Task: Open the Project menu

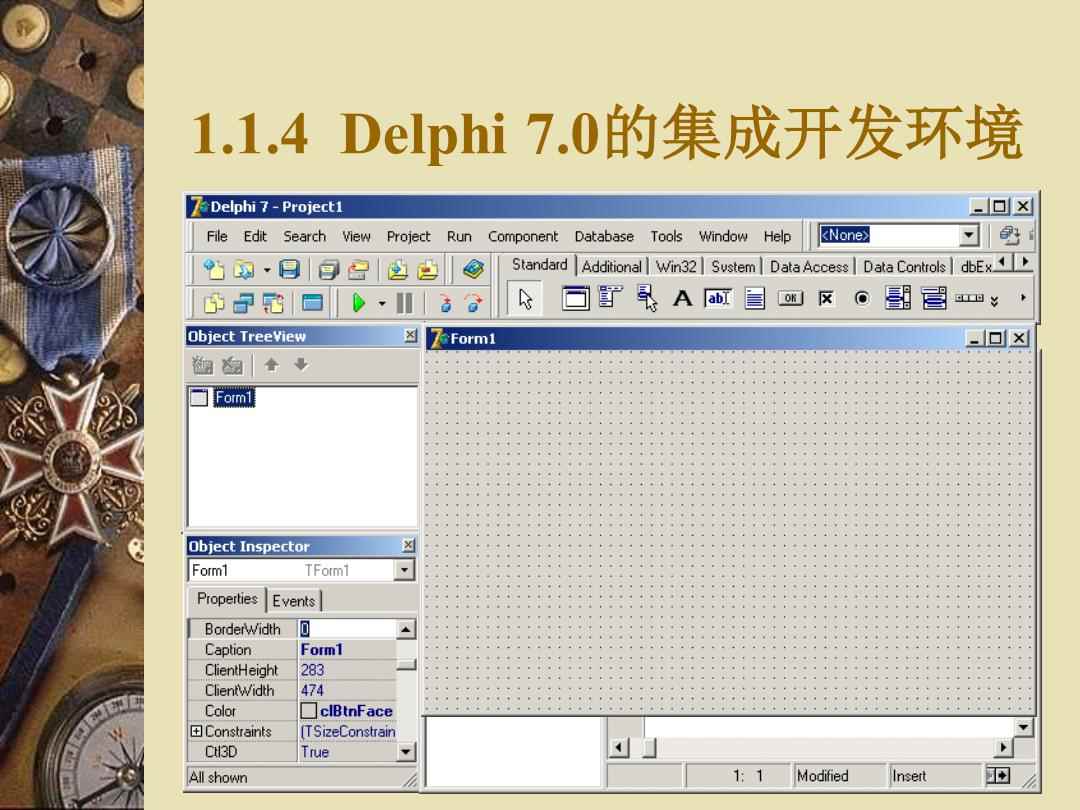Action: (x=408, y=236)
